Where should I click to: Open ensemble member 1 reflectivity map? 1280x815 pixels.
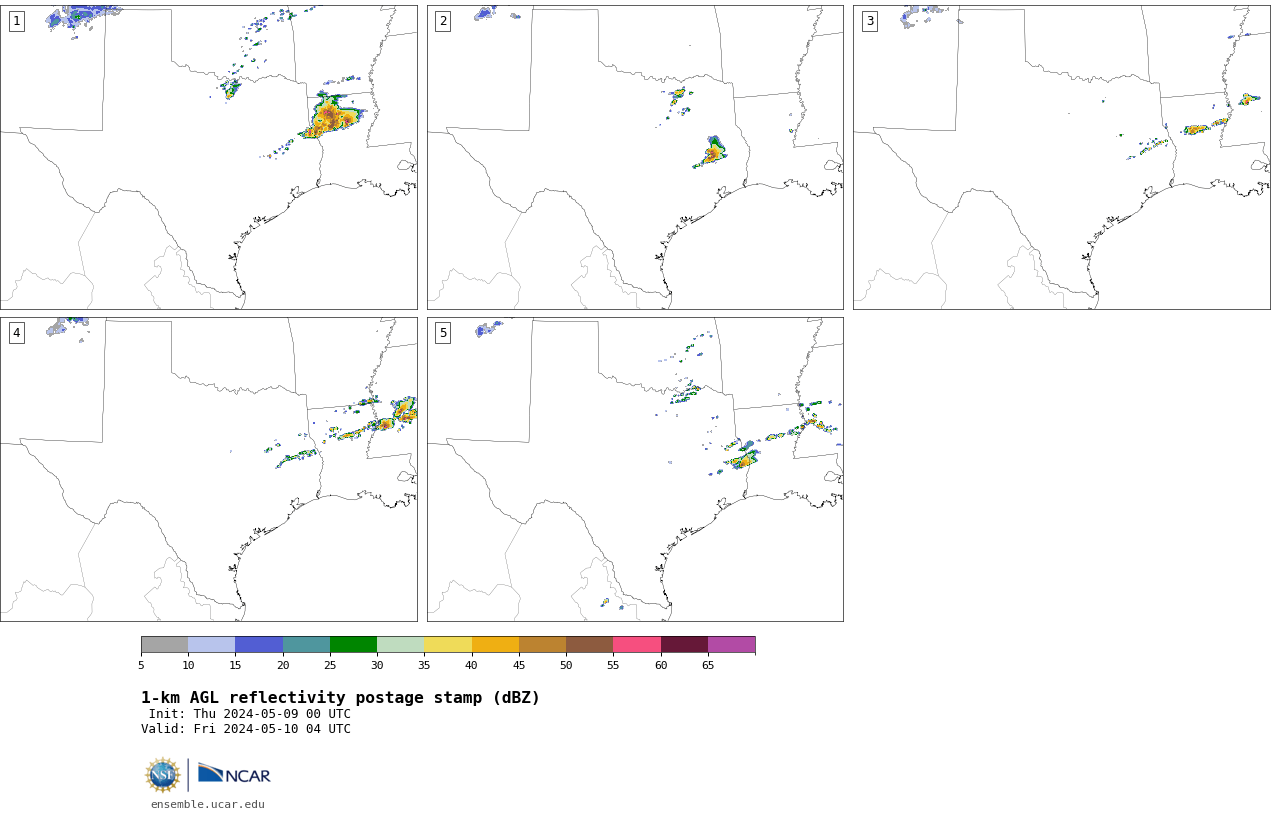click(209, 157)
